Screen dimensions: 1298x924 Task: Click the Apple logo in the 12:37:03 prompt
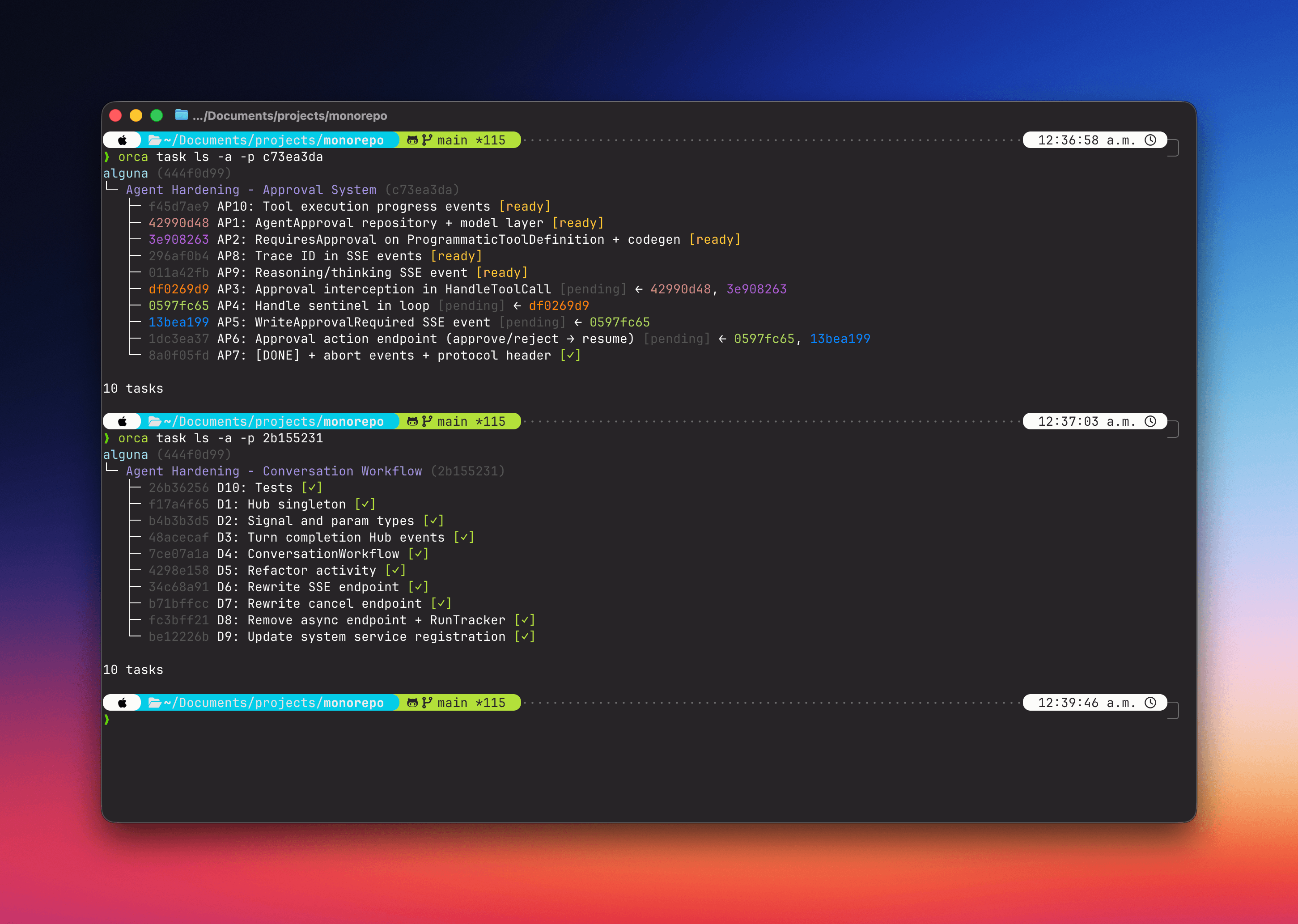123,422
